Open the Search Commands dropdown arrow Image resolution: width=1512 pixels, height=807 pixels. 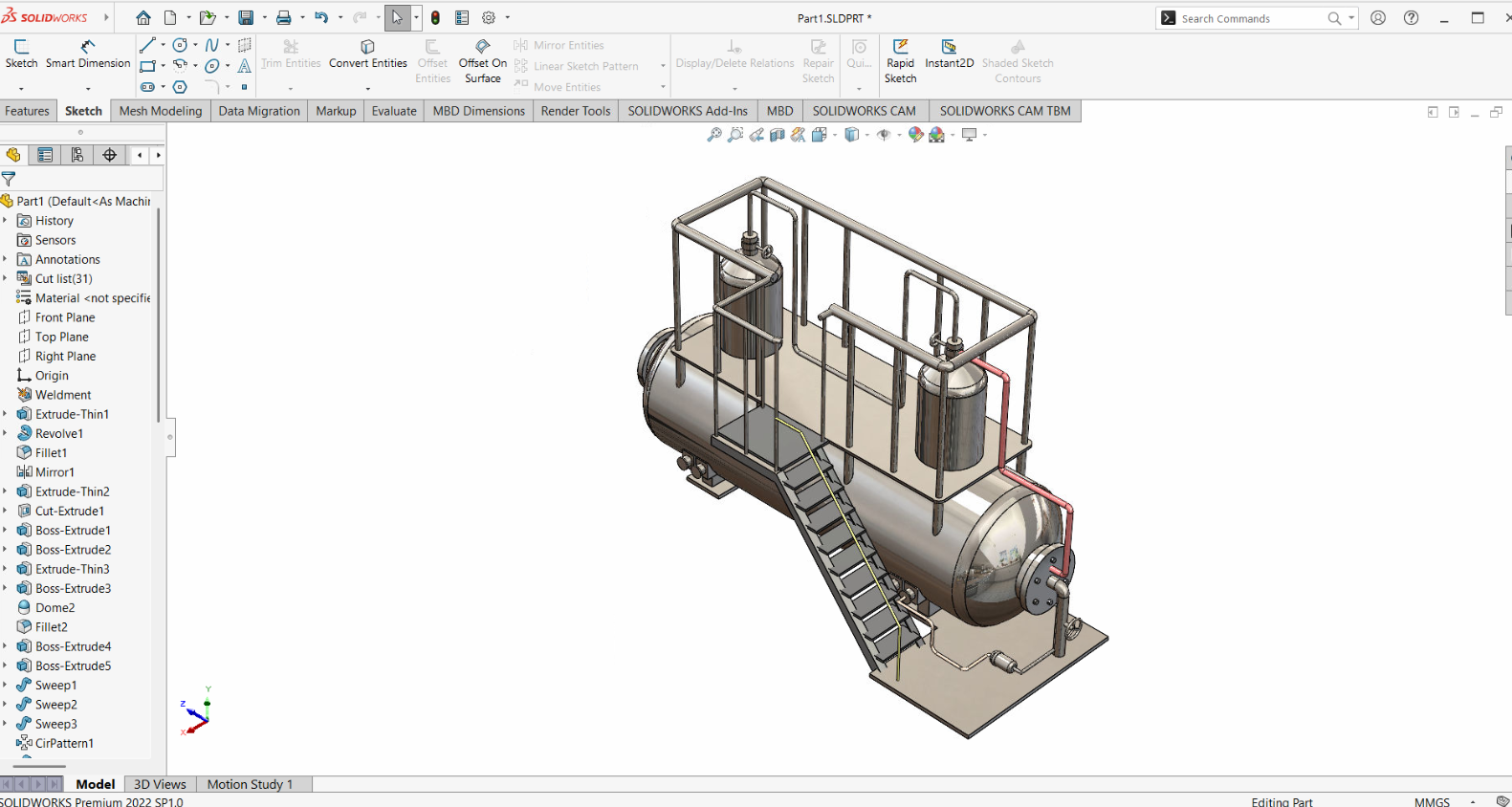pyautogui.click(x=1351, y=18)
